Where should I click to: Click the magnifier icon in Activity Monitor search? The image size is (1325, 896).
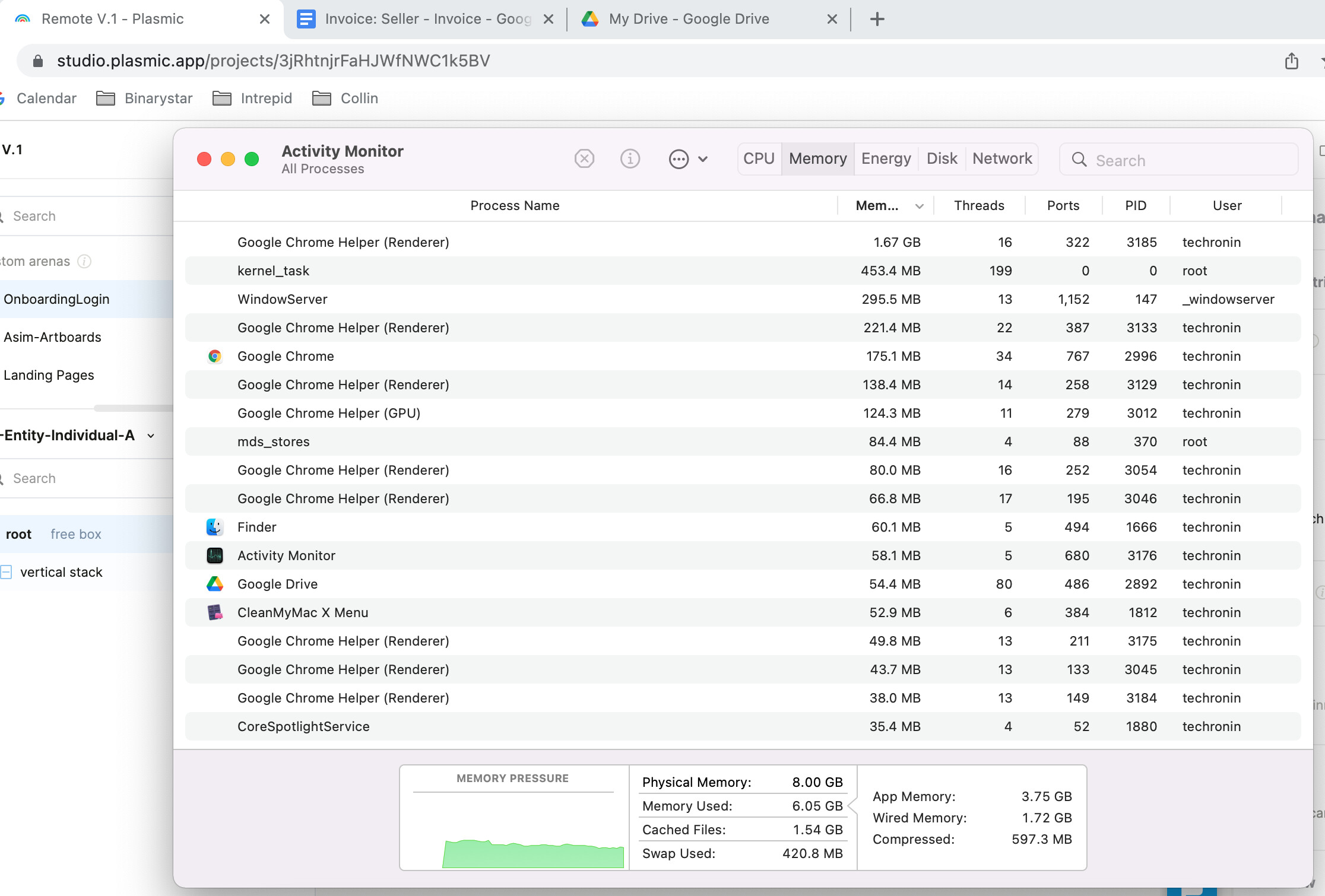1079,160
